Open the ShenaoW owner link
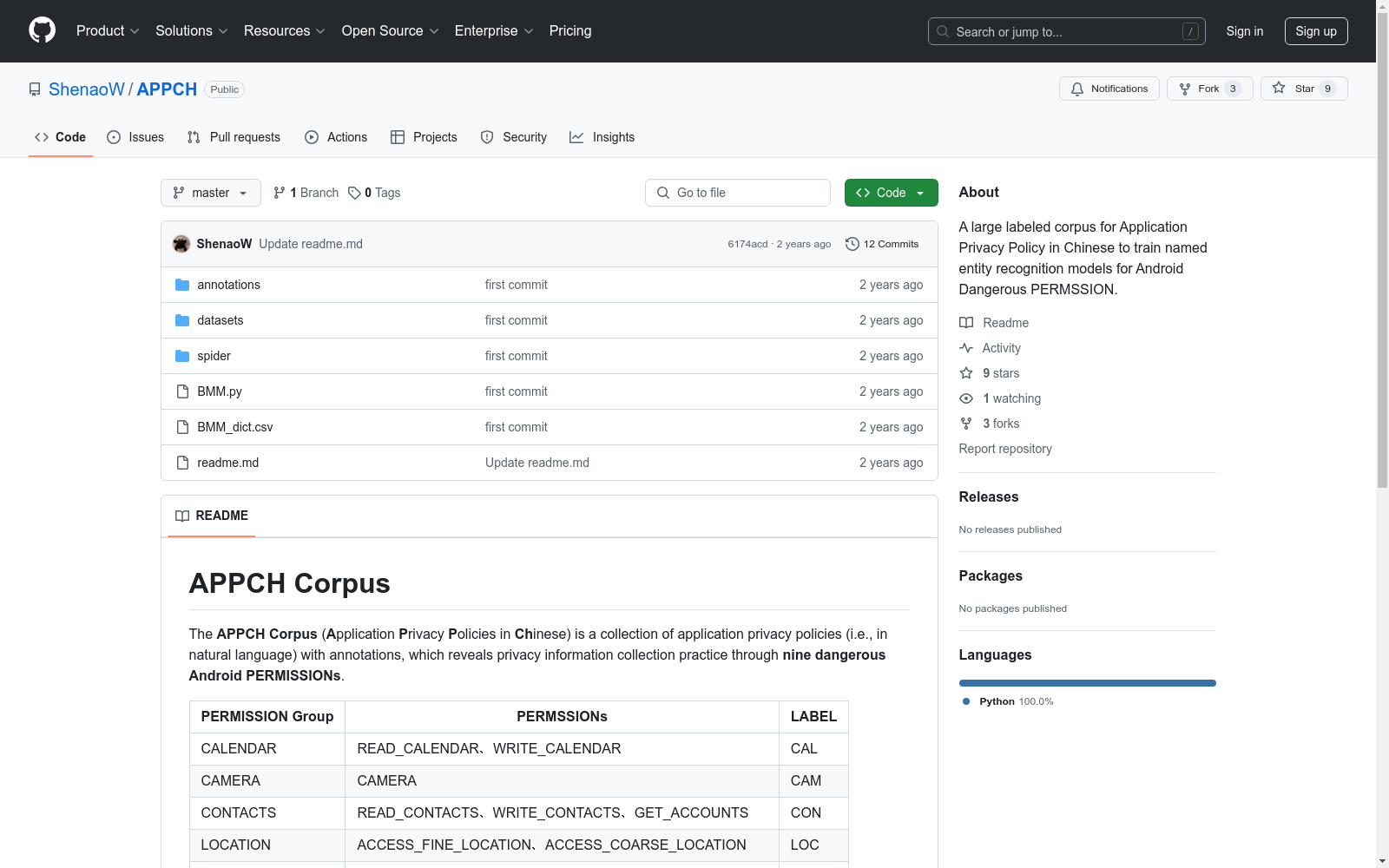This screenshot has width=1389, height=868. click(87, 89)
